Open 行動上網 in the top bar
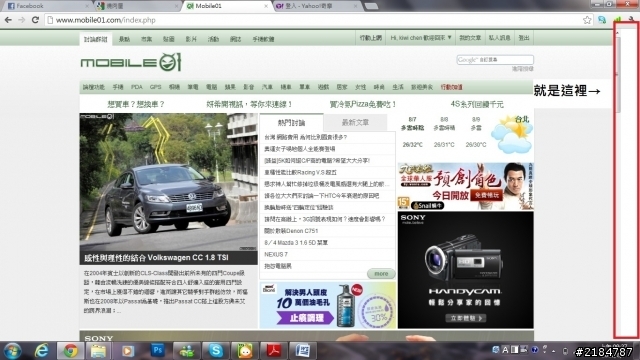 tap(371, 38)
